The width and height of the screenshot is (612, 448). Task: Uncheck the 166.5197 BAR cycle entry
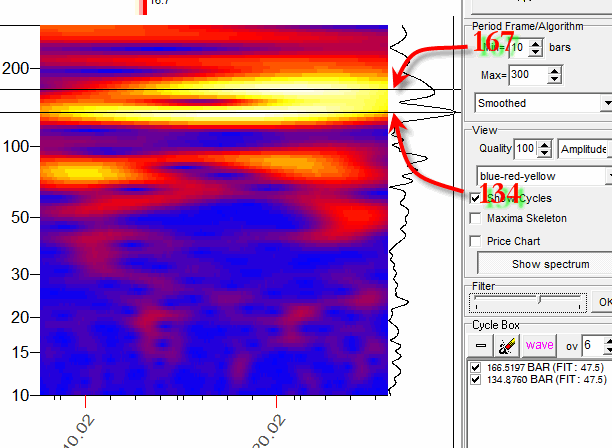click(x=475, y=367)
